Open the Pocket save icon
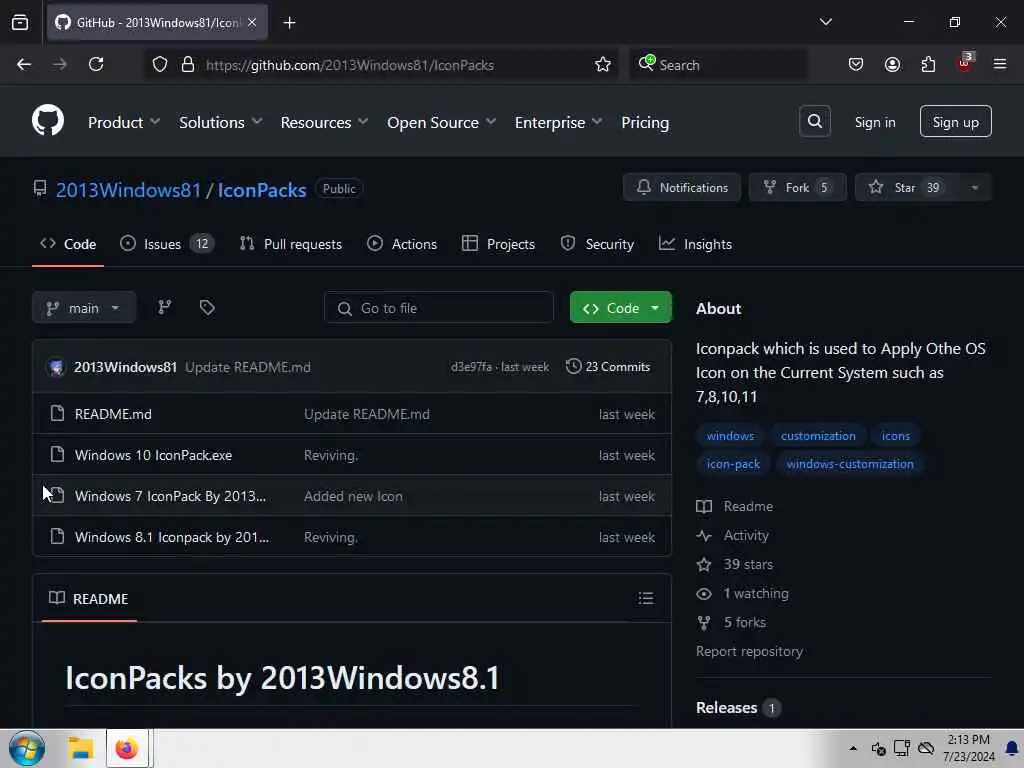 tap(856, 64)
